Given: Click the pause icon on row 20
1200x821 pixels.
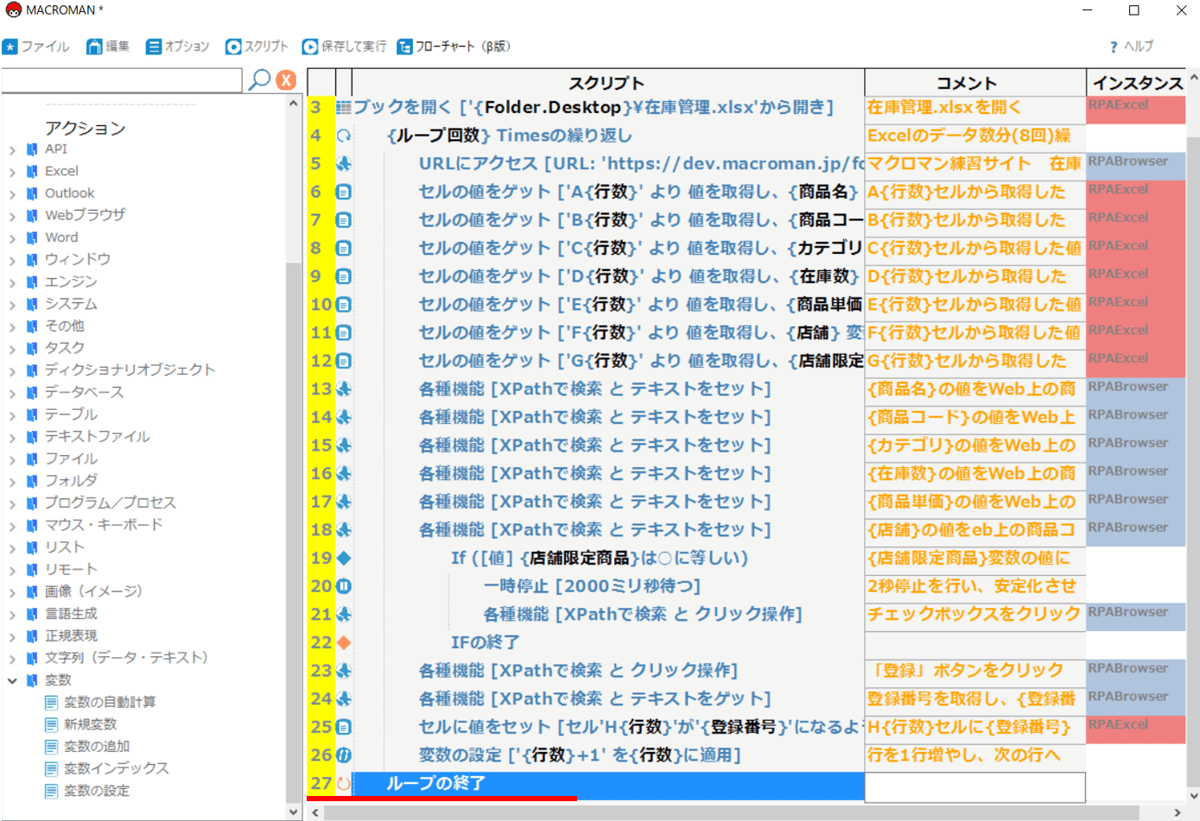Looking at the screenshot, I should 344,586.
